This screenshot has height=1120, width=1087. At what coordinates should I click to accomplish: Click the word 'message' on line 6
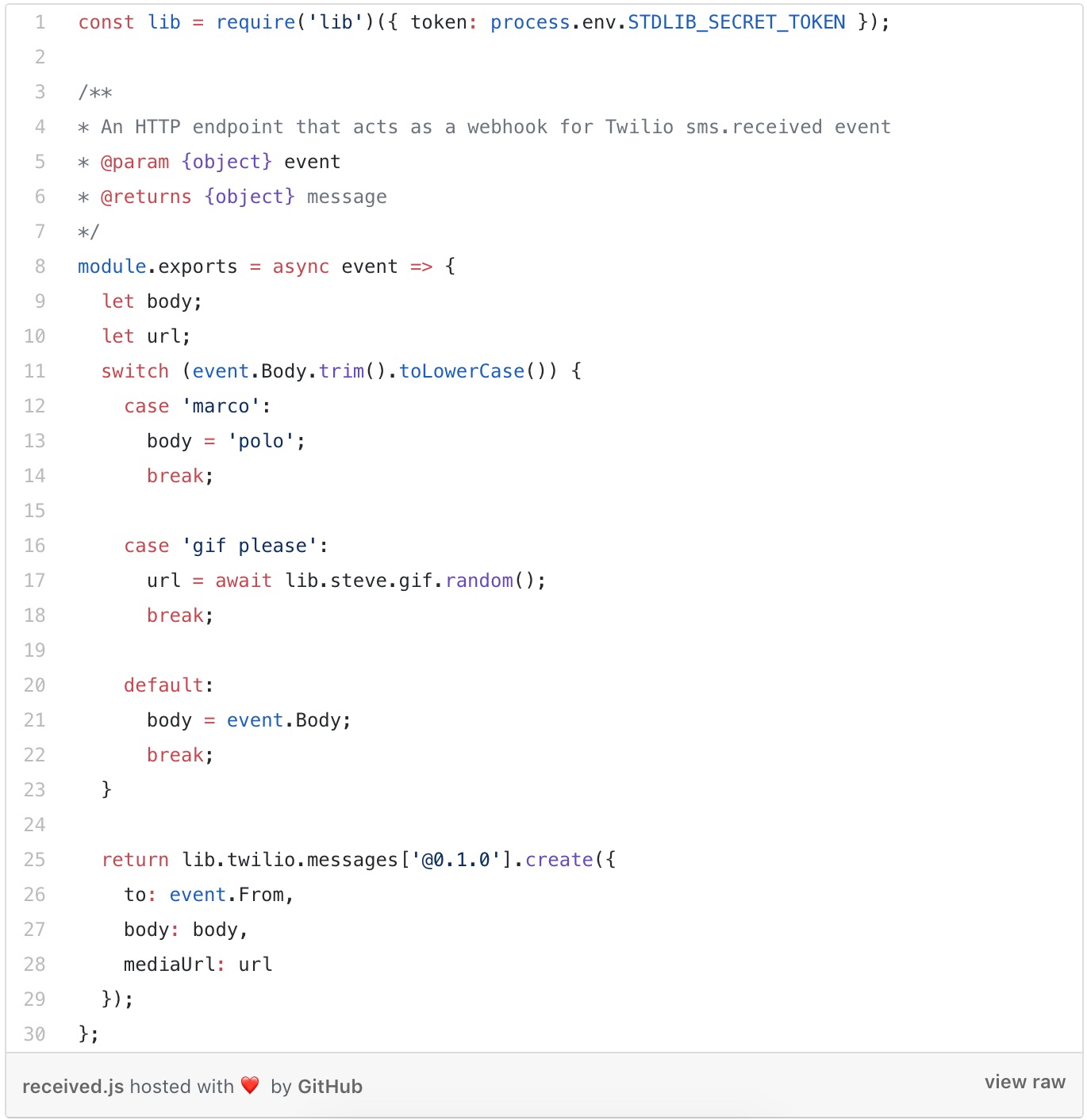click(x=347, y=197)
